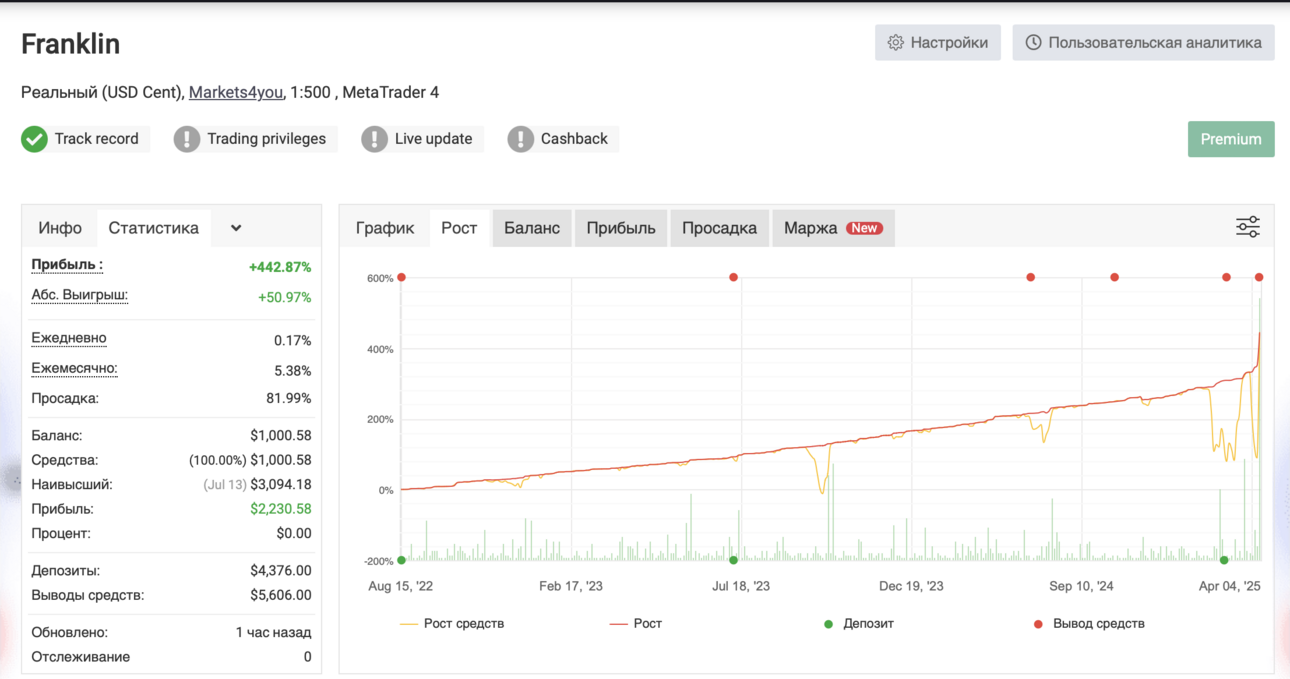Click the clock icon beside Пользовательская аналитика

pos(1033,43)
